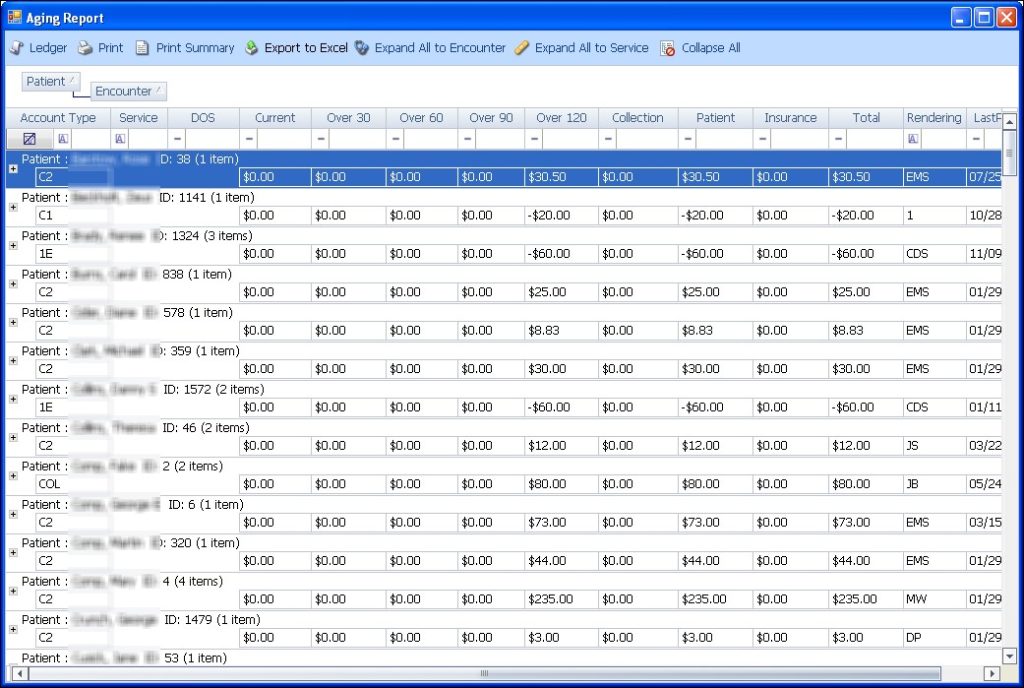Click Patient column filter operator icon

point(688,138)
